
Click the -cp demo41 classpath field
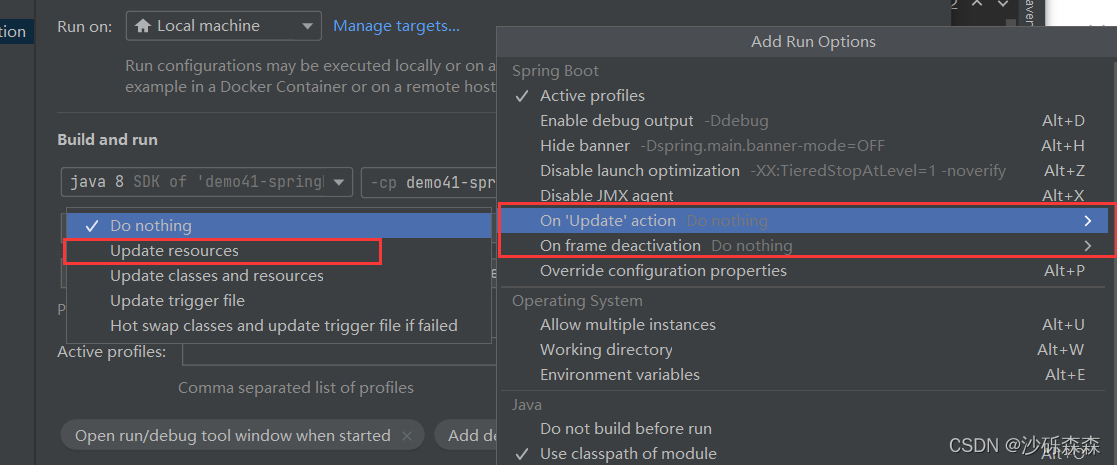click(429, 182)
